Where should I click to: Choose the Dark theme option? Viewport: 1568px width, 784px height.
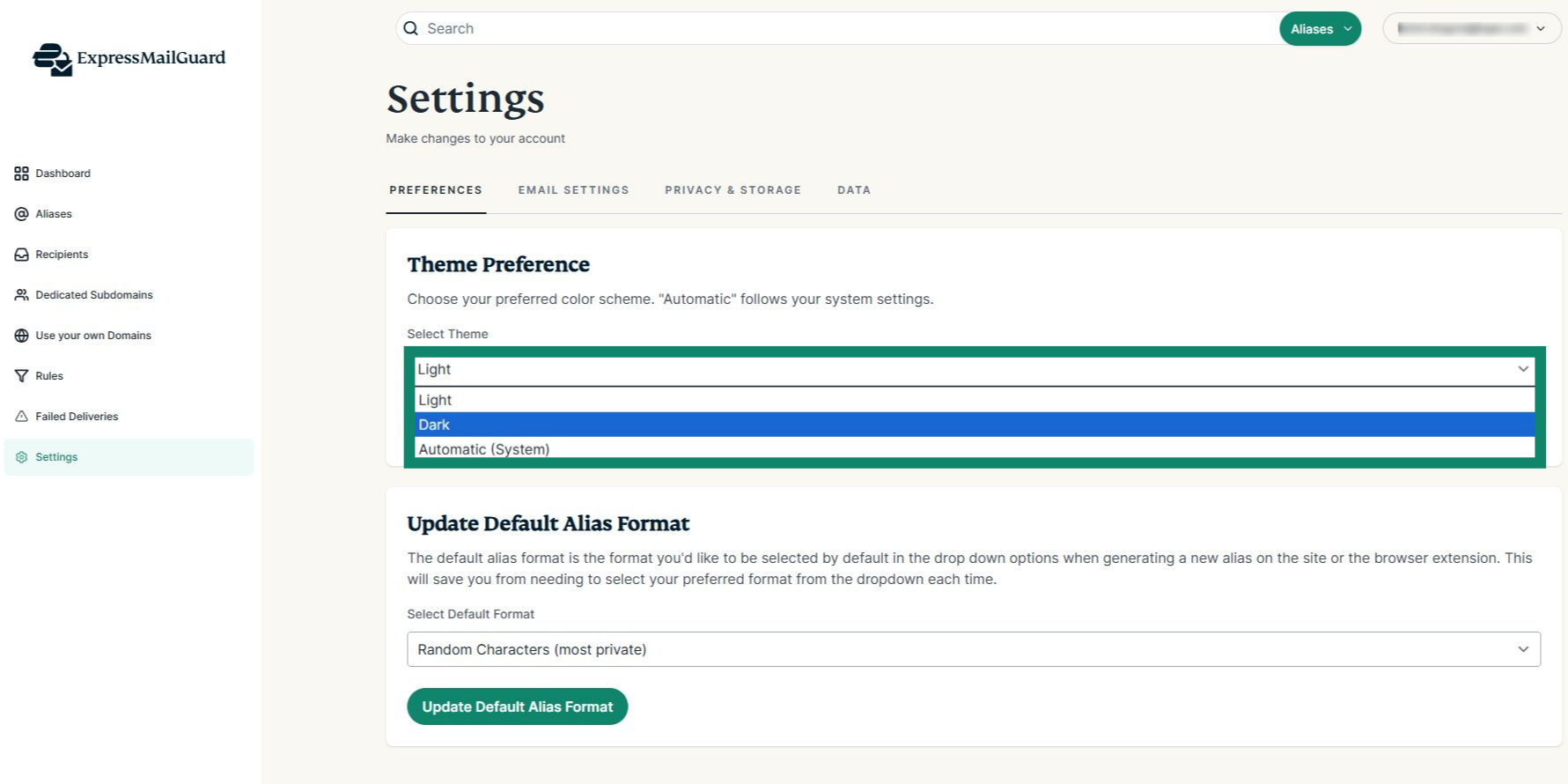(x=975, y=425)
